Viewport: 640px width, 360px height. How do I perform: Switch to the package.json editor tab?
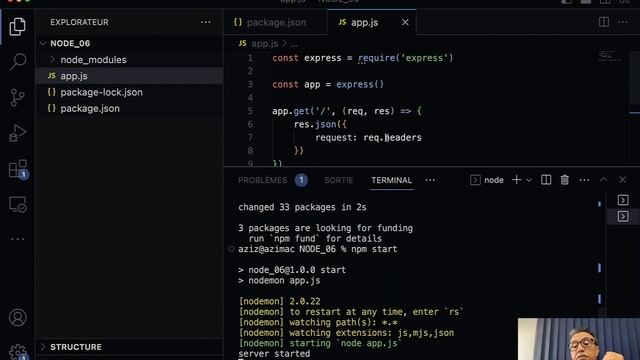(276, 22)
